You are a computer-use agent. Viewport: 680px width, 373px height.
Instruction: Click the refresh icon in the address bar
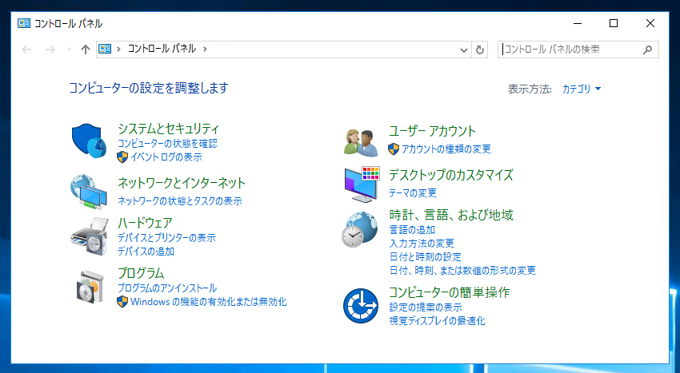pos(480,50)
